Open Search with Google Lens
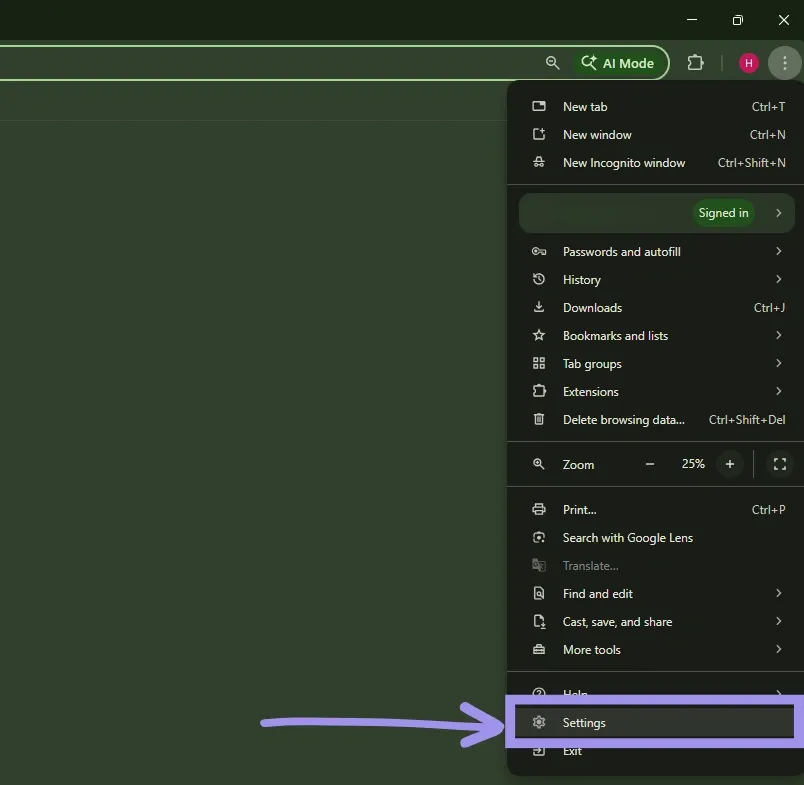Viewport: 804px width, 785px height. tap(627, 537)
